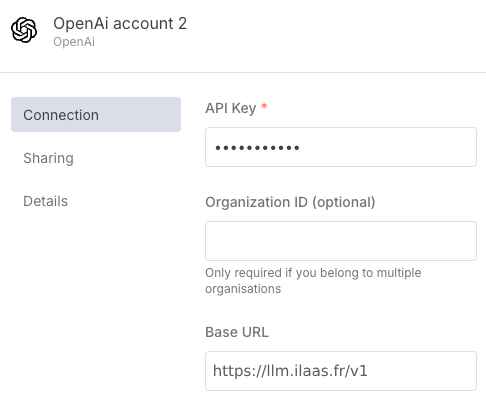Click 'llm.ilaas.fr' within the Base URL
Viewport: 486px width, 402px height.
point(302,371)
